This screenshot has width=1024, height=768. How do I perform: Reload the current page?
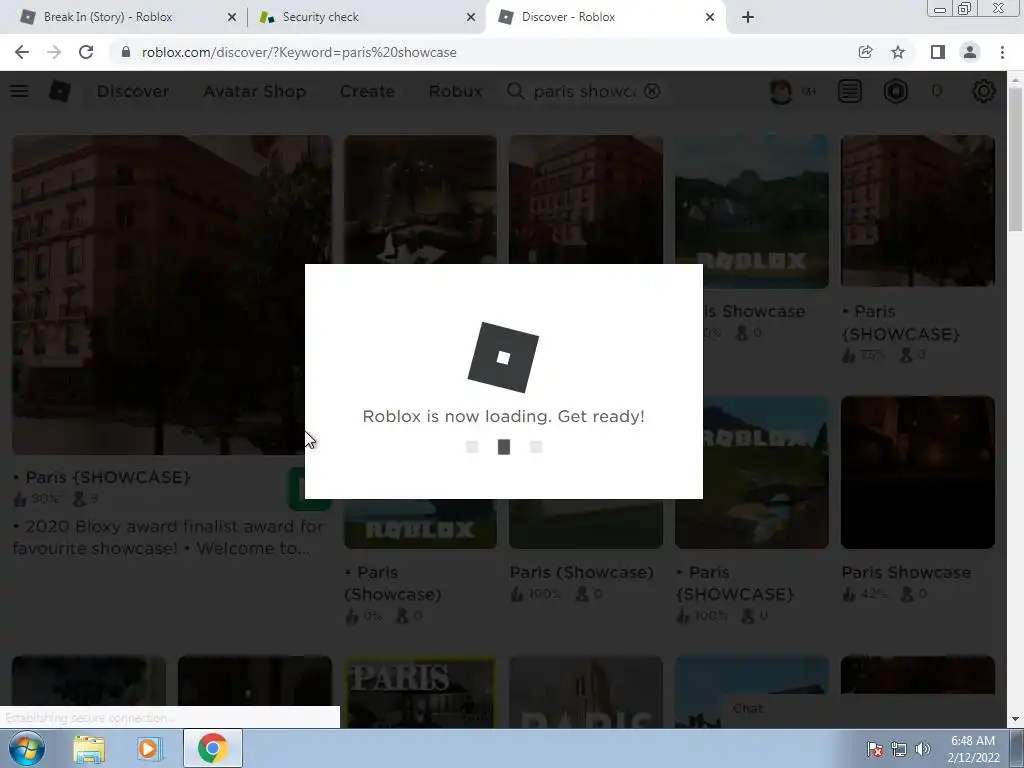tap(86, 52)
